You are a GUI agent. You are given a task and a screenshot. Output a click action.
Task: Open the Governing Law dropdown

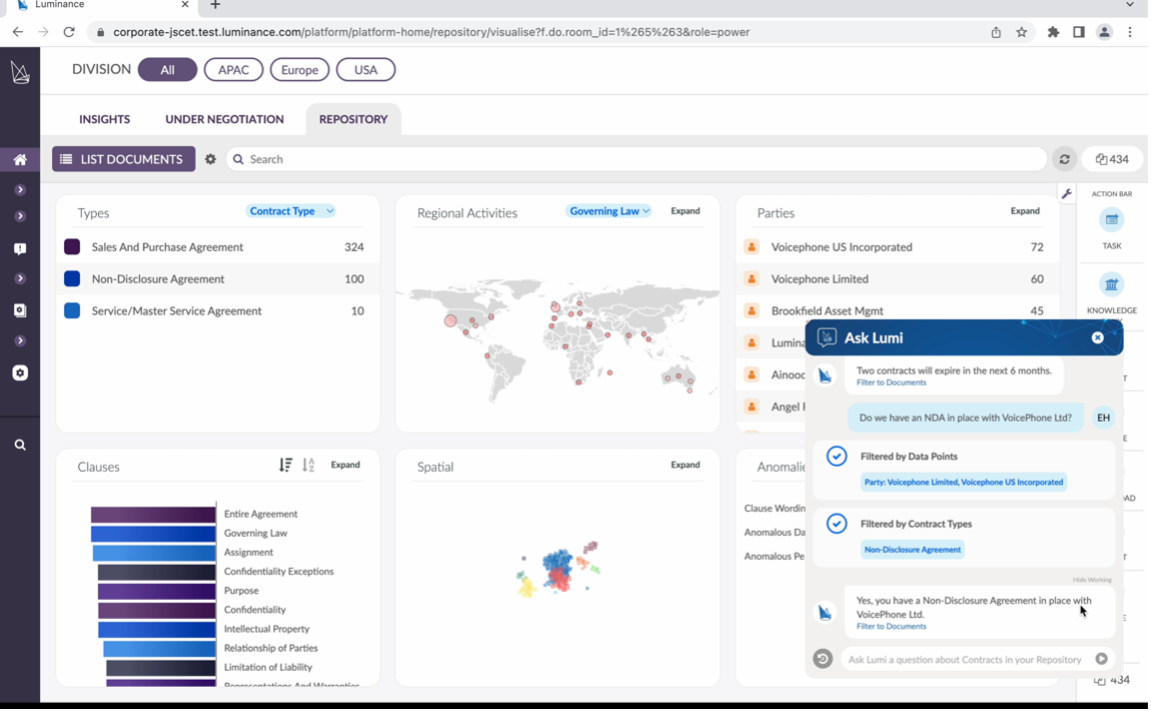point(609,211)
